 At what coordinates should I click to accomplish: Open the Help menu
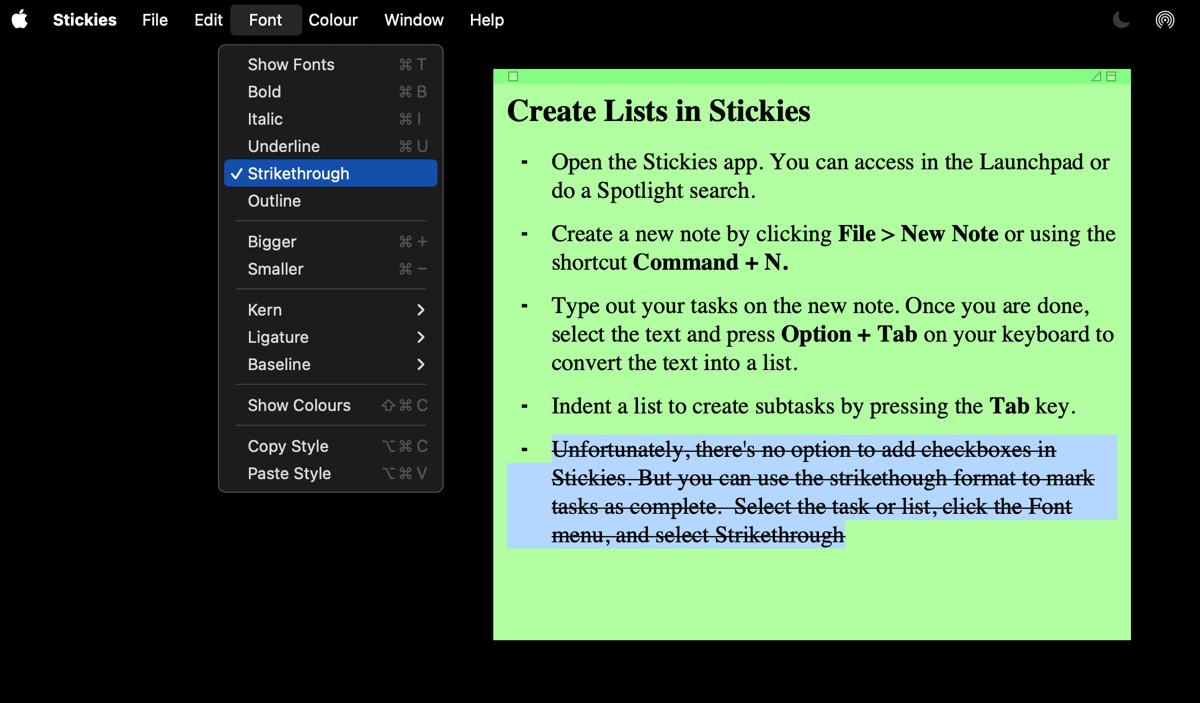click(487, 19)
